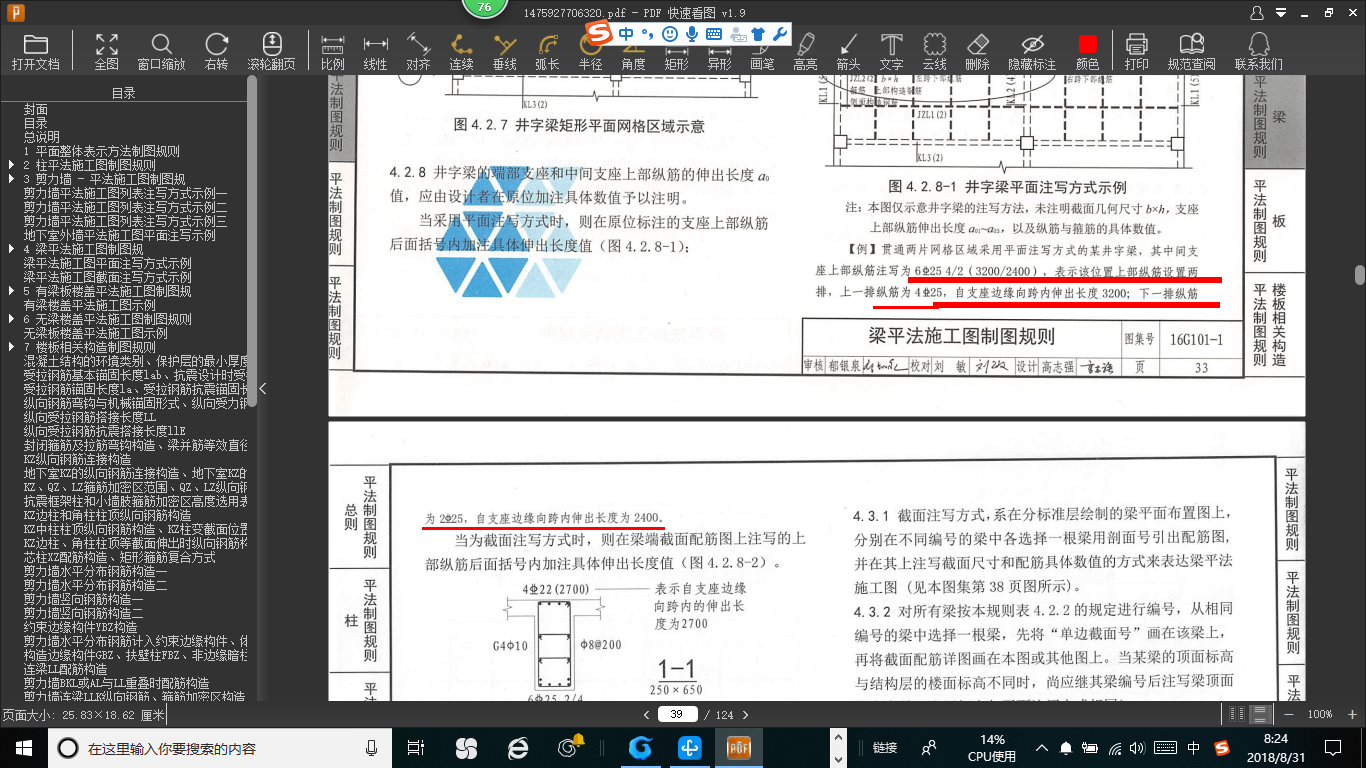The width and height of the screenshot is (1366, 768).
Task: Show hidden system tray icons
Action: 1043,747
